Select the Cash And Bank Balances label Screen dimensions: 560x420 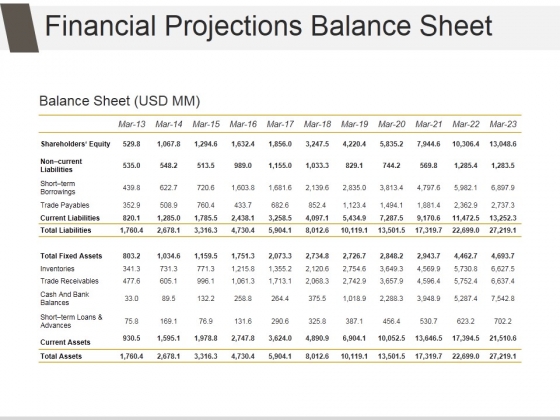(65, 298)
